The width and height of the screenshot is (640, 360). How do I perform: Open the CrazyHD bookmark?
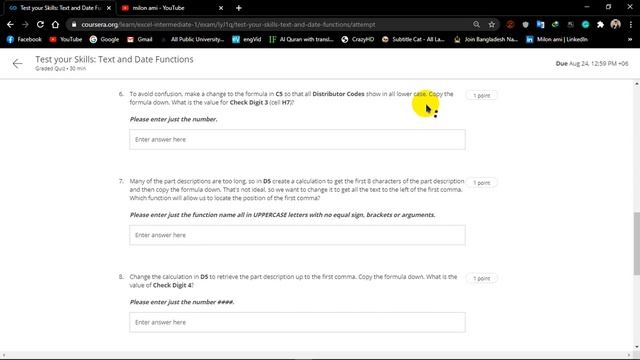(x=358, y=39)
